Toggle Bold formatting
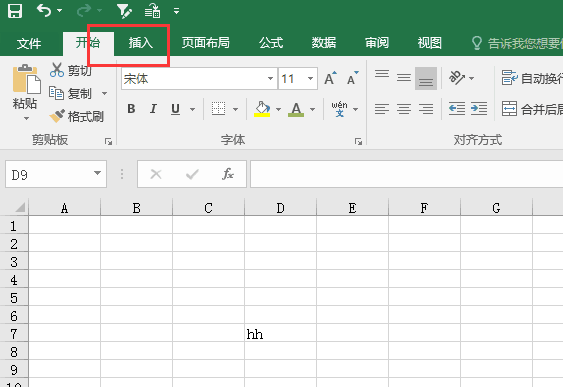This screenshot has height=387, width=563. click(131, 108)
